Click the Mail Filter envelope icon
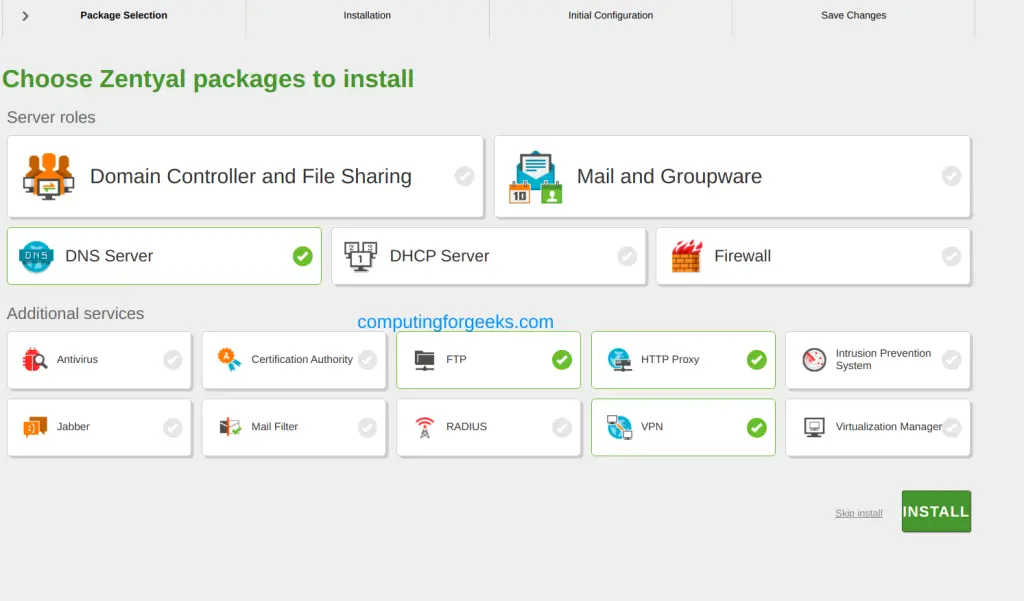Screen dimensions: 1024x601 tap(230, 427)
